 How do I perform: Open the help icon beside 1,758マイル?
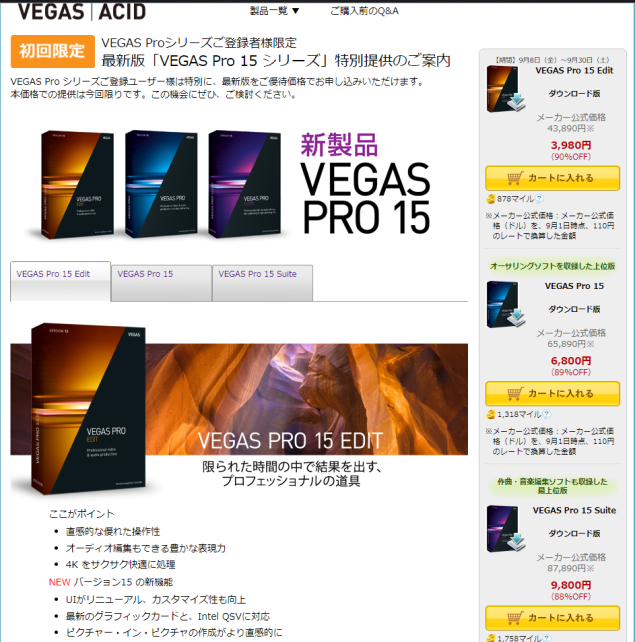(x=547, y=638)
